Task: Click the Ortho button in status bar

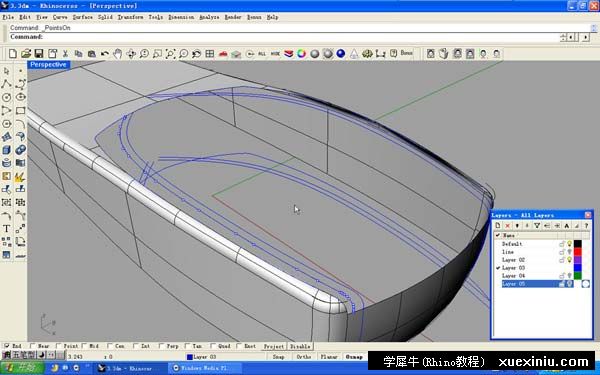Action: point(304,357)
